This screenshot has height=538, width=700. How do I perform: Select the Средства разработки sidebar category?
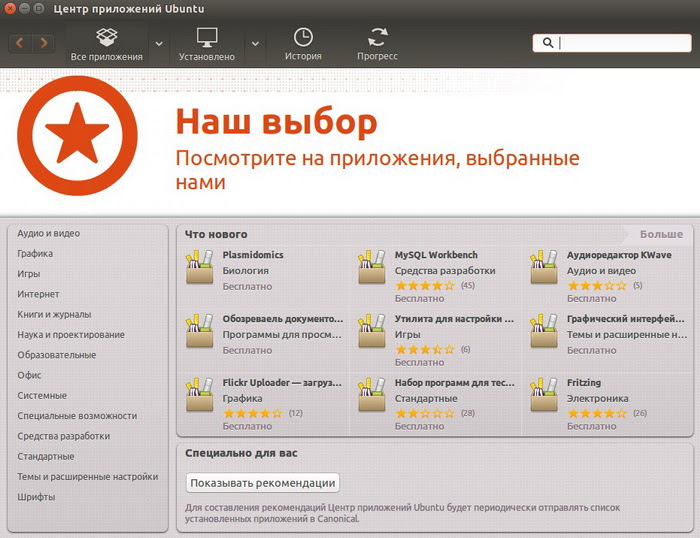(64, 436)
